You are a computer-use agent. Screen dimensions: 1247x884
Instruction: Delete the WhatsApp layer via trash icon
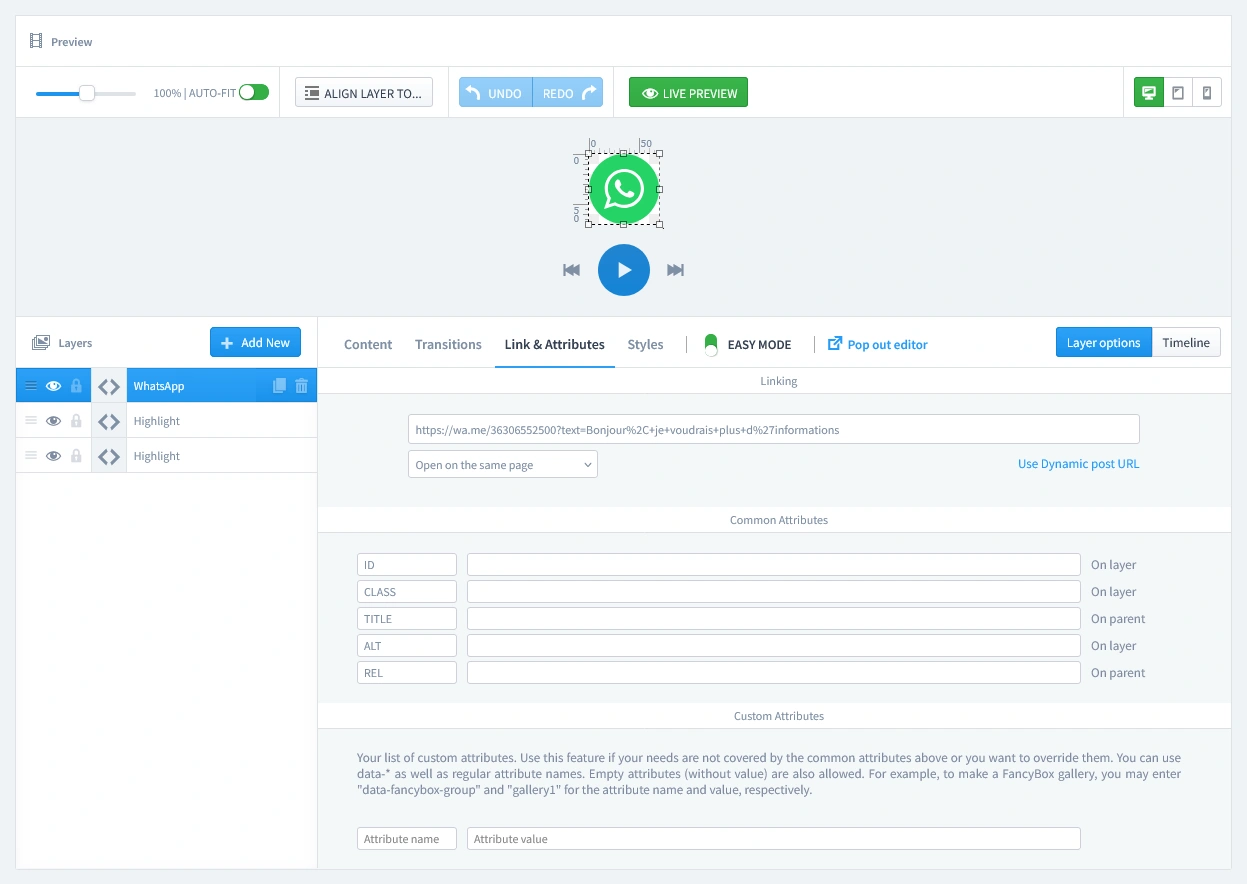[x=302, y=386]
